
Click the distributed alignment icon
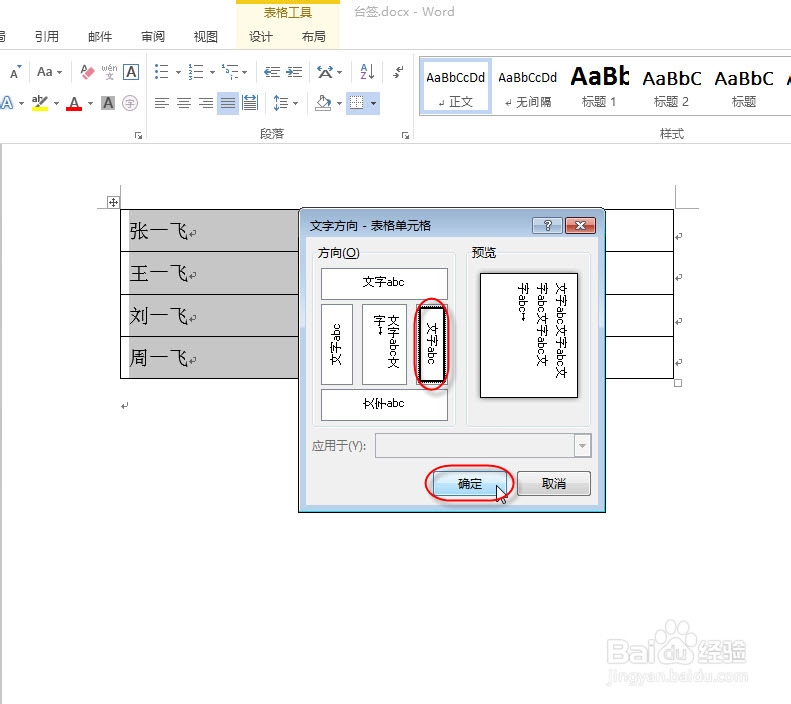[250, 103]
